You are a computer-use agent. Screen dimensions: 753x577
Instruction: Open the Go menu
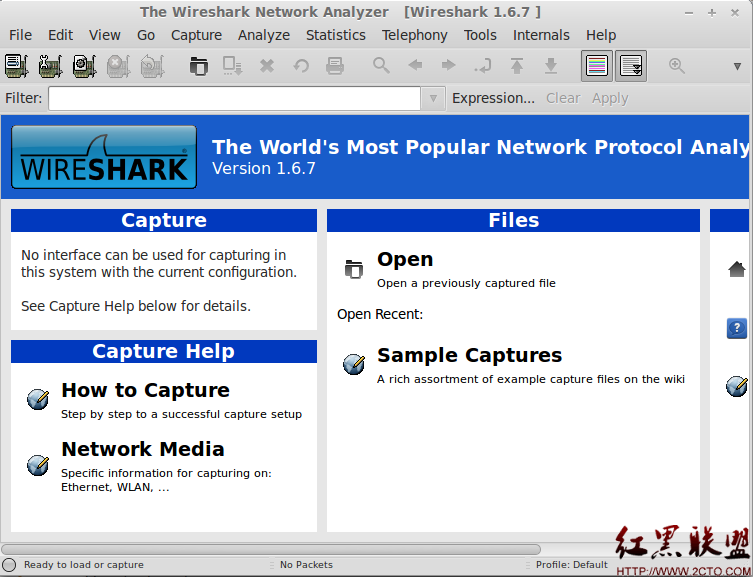(146, 35)
